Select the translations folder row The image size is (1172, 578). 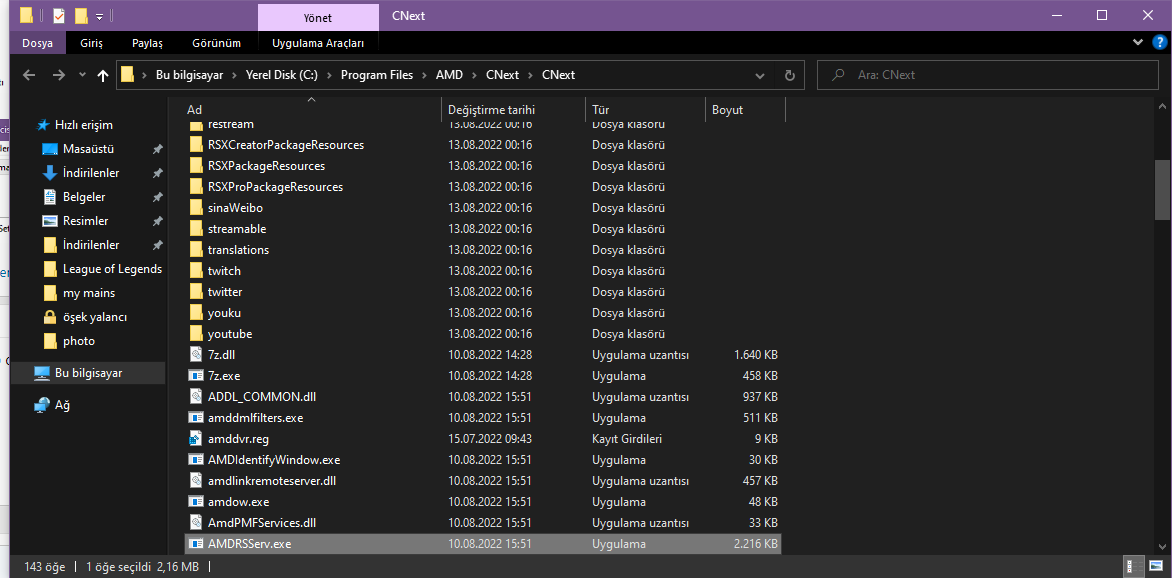[482, 249]
